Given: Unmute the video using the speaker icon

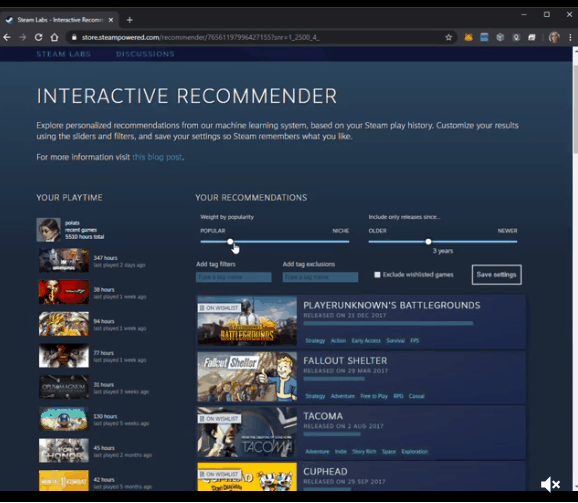Looking at the screenshot, I should pyautogui.click(x=550, y=484).
